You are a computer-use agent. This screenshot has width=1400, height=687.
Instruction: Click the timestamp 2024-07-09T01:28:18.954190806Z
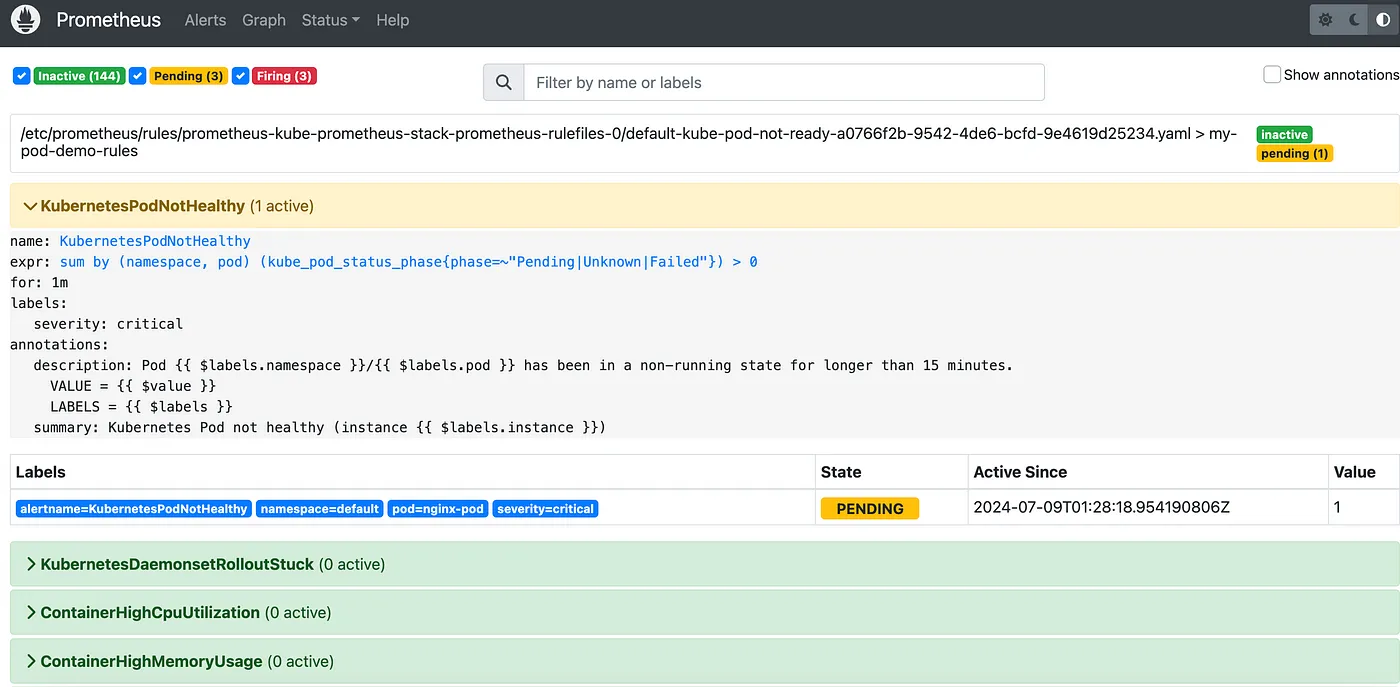click(x=1101, y=507)
